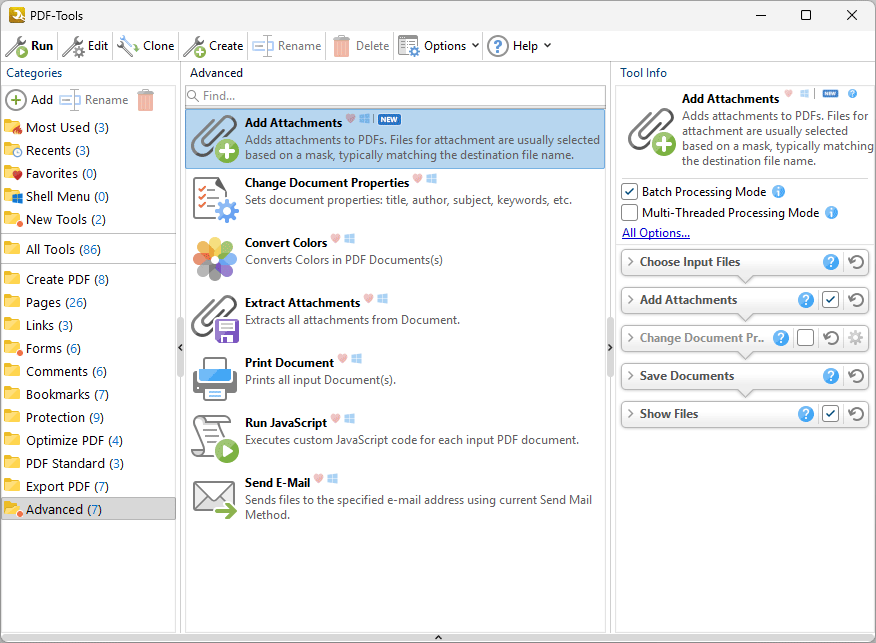The height and width of the screenshot is (643, 876).
Task: Uncheck the Show Files step checkbox
Action: point(830,414)
